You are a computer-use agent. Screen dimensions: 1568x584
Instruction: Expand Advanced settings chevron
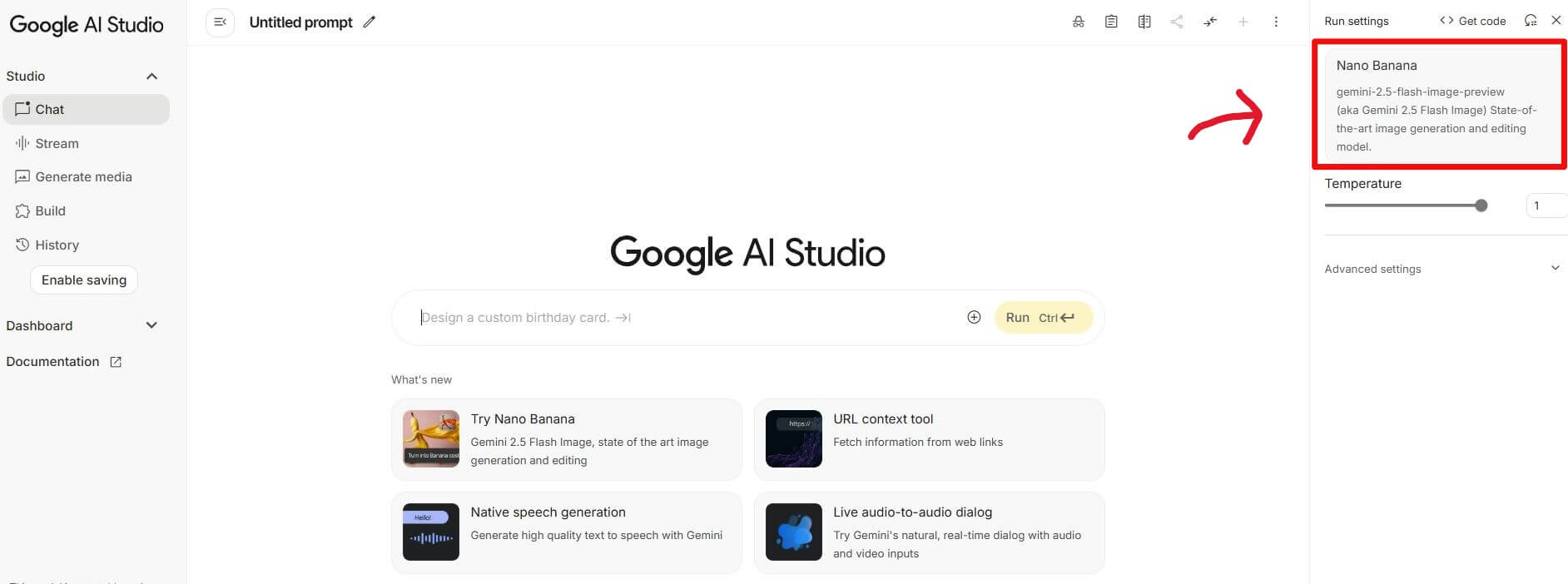[1555, 268]
